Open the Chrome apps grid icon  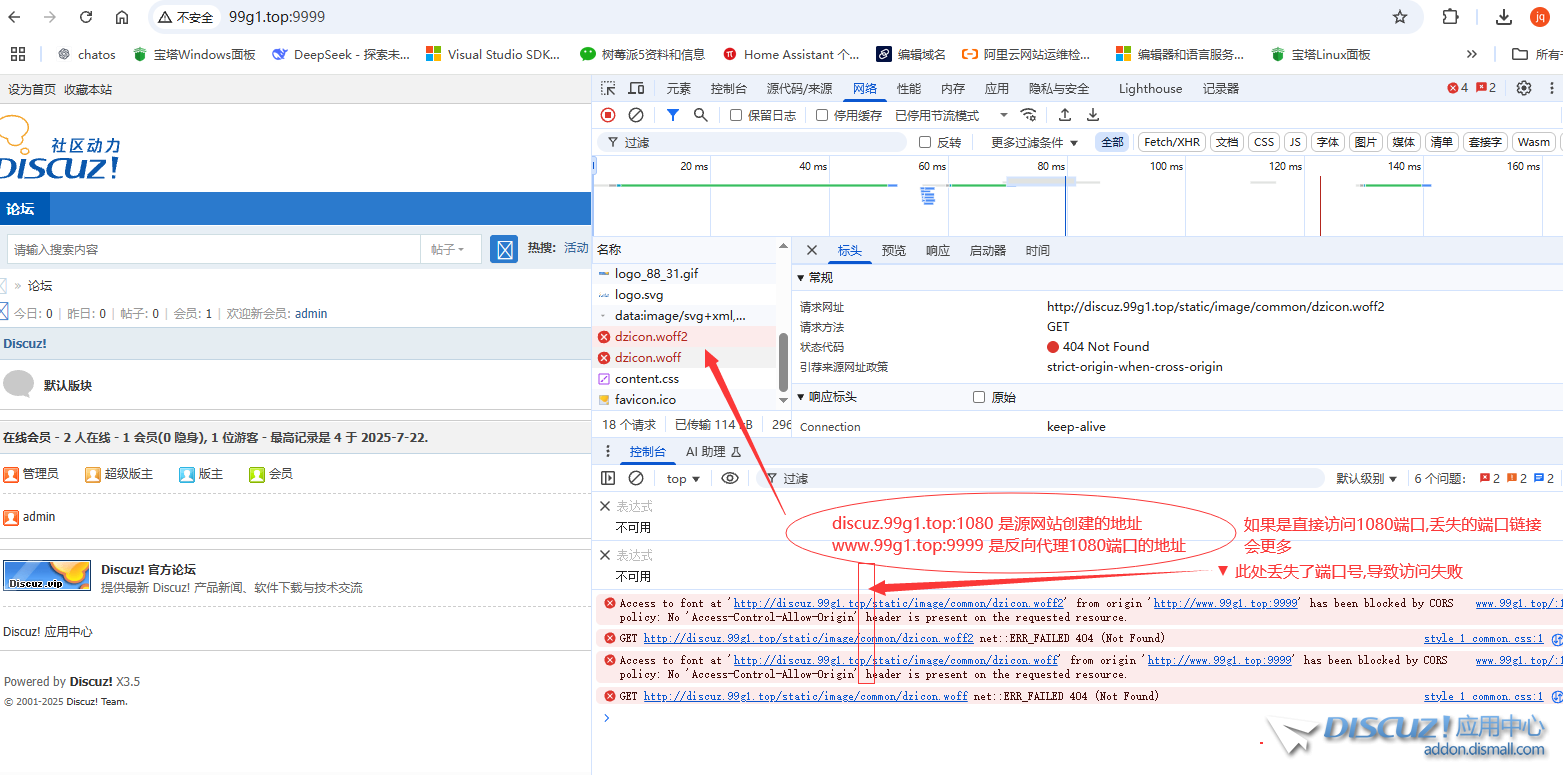pyautogui.click(x=17, y=54)
